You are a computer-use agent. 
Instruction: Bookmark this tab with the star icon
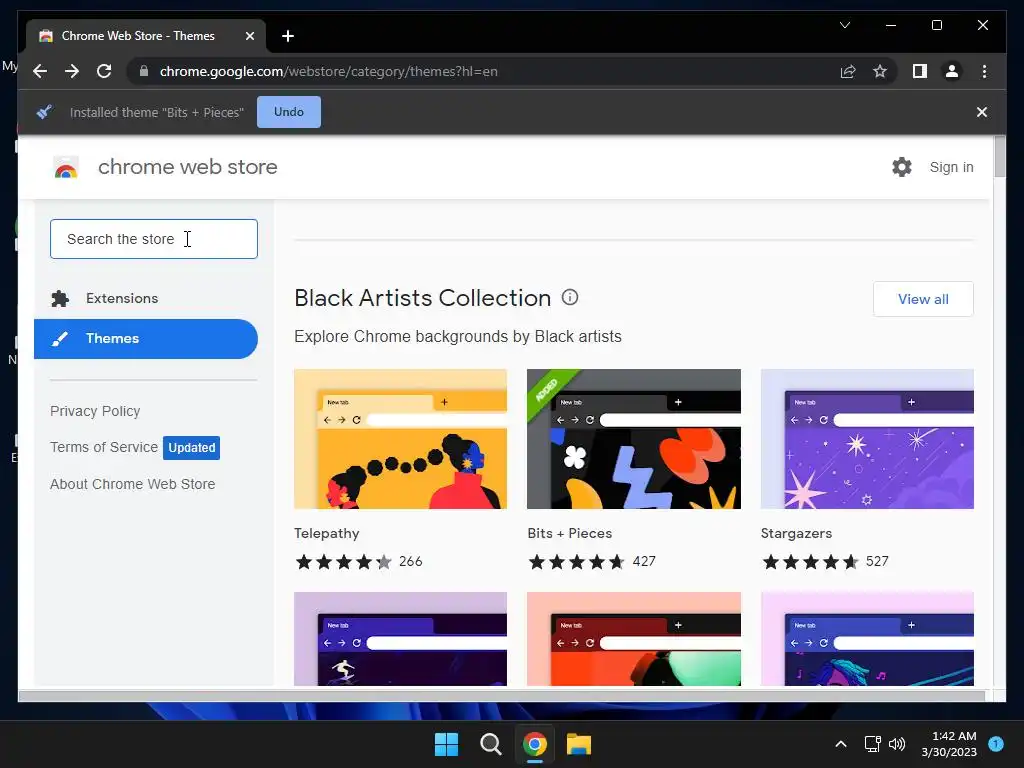click(x=880, y=71)
